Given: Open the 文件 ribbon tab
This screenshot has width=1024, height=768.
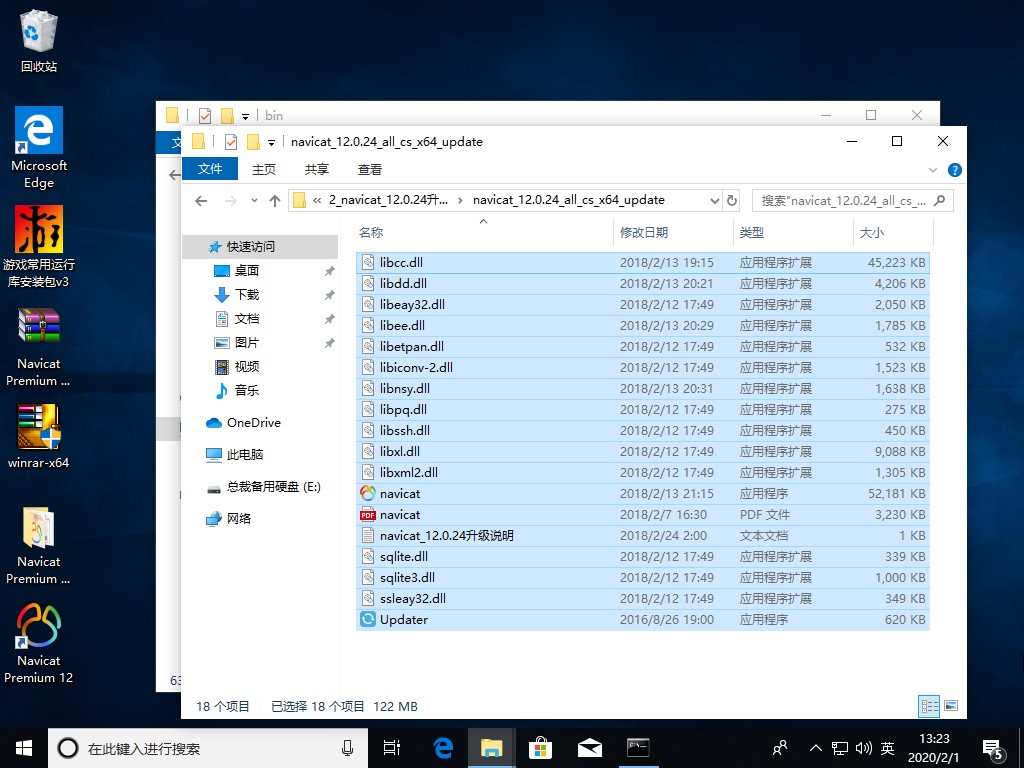Looking at the screenshot, I should (210, 169).
